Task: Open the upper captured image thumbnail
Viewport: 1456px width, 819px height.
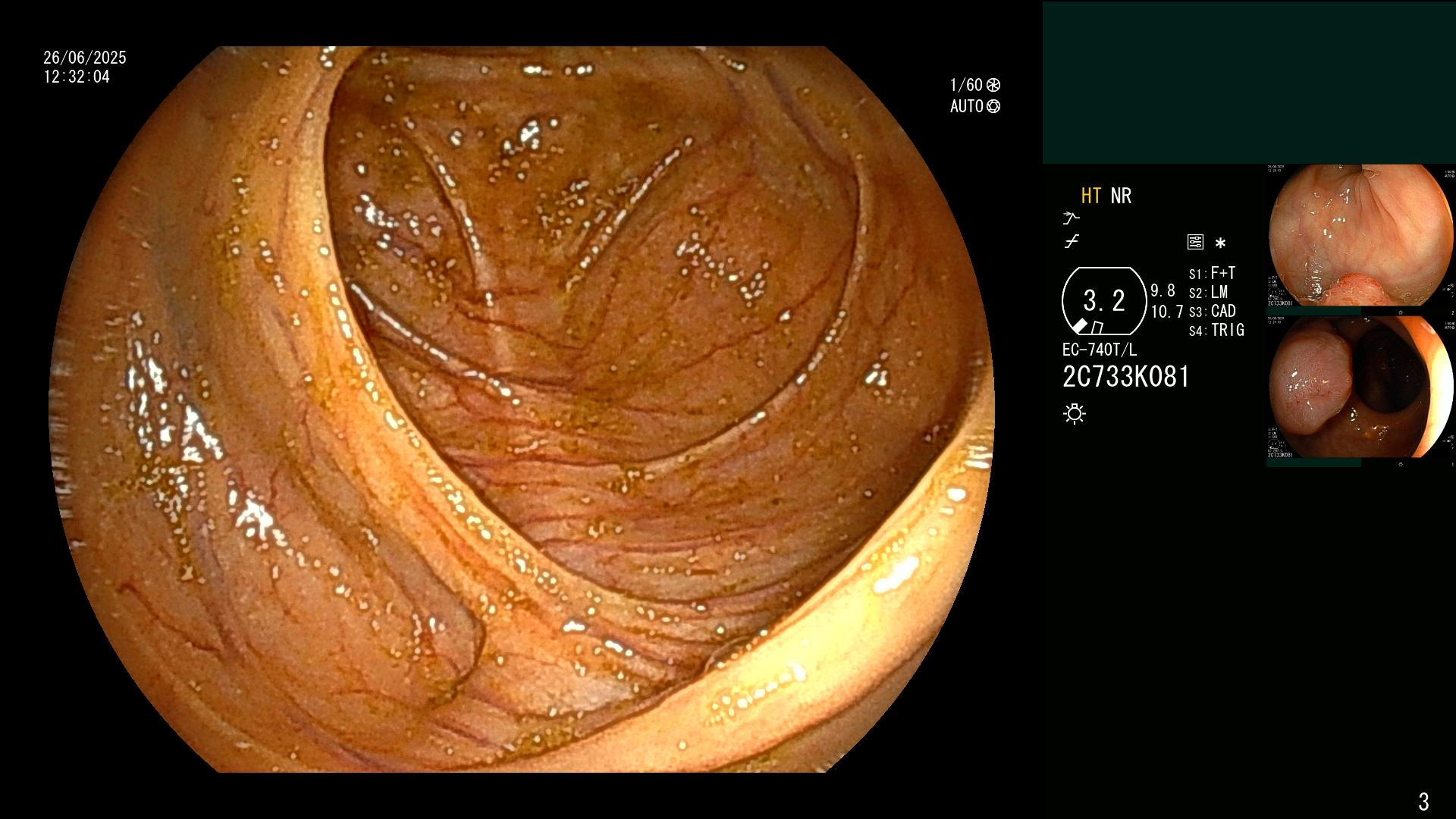Action: (1360, 236)
